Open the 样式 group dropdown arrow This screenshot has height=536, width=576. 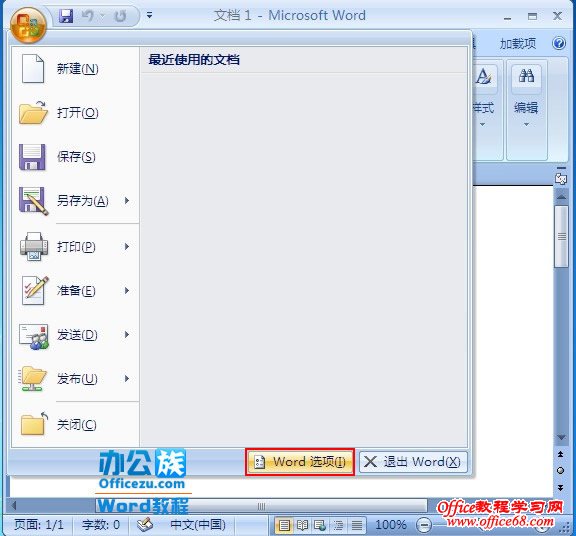[x=483, y=125]
